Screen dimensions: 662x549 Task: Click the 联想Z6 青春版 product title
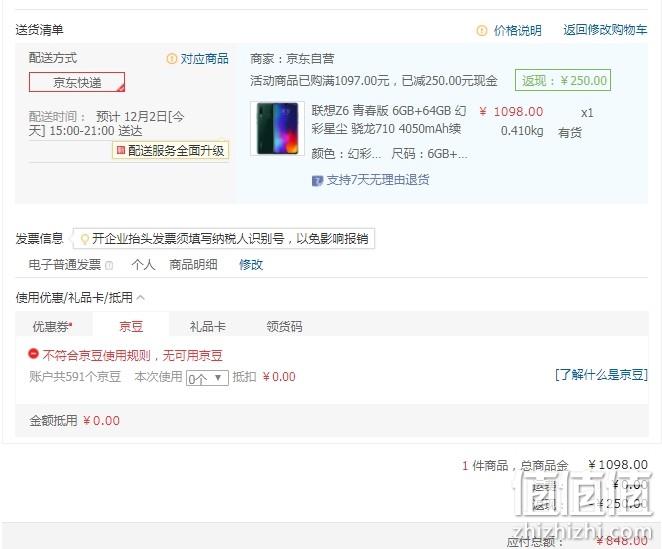389,120
